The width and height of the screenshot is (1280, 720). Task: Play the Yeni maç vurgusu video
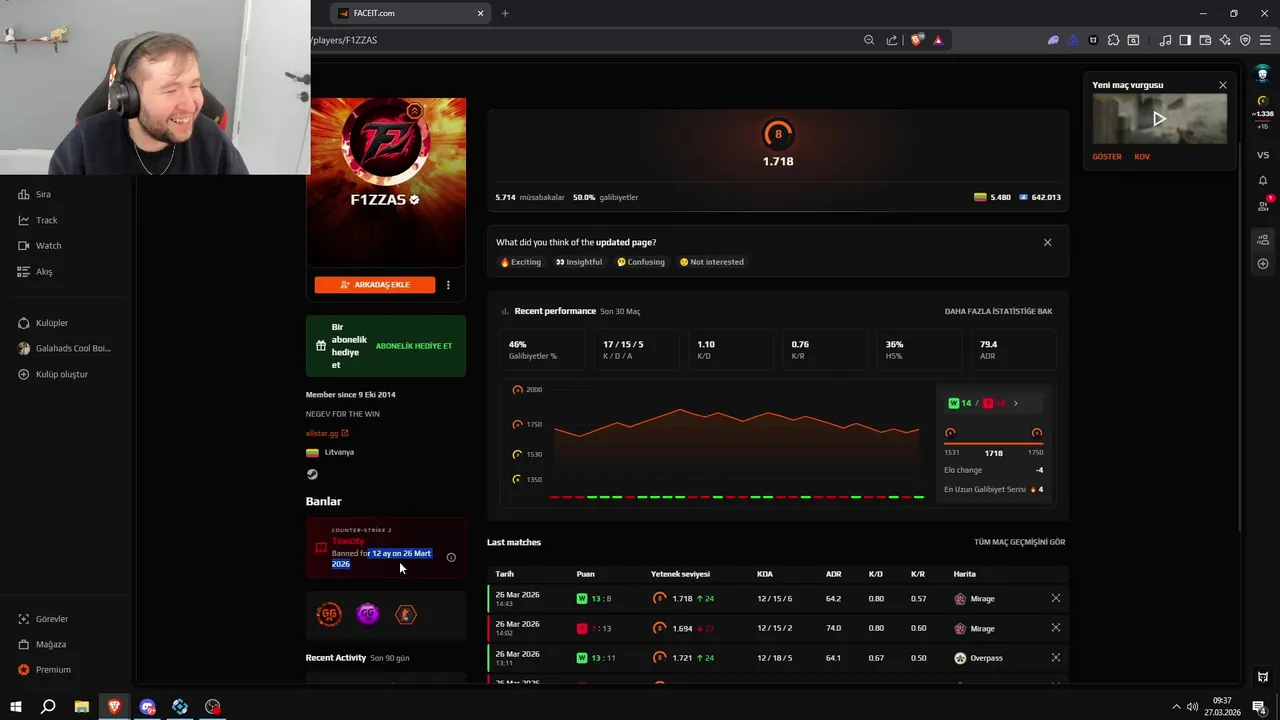coord(1159,119)
